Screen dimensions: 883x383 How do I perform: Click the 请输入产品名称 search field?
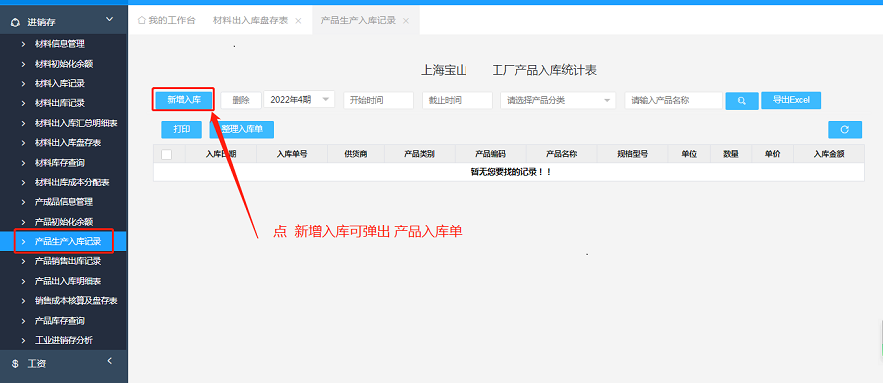tap(674, 100)
